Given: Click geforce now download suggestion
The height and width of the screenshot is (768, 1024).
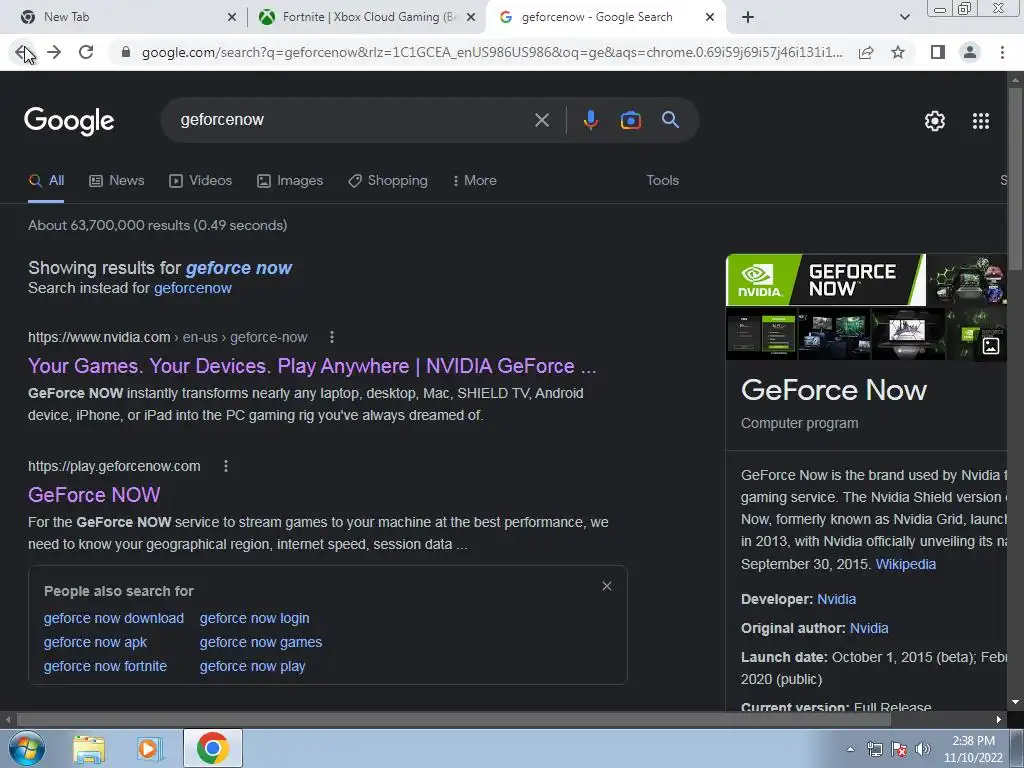Looking at the screenshot, I should [x=114, y=618].
